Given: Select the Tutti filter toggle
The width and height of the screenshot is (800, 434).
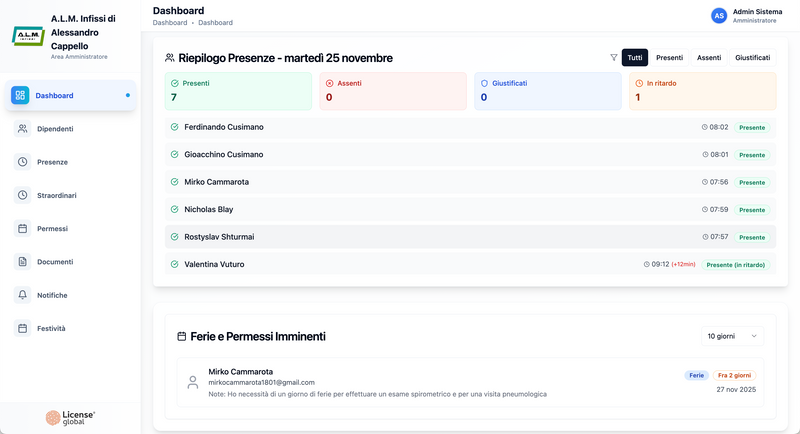Looking at the screenshot, I should pos(635,58).
